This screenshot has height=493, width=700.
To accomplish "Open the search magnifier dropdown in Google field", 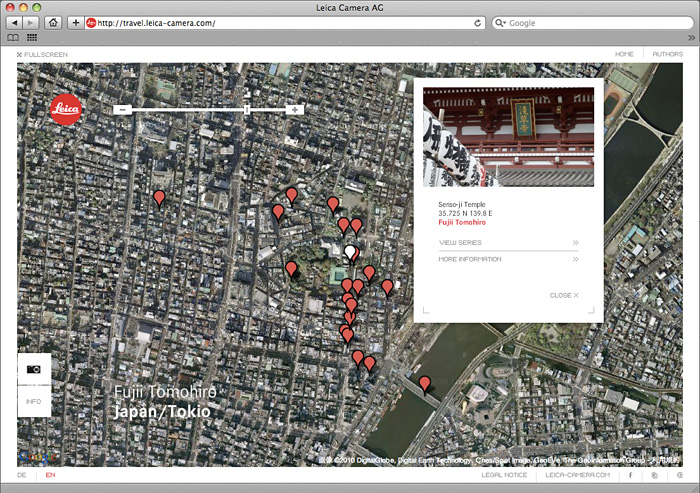I will pyautogui.click(x=500, y=23).
